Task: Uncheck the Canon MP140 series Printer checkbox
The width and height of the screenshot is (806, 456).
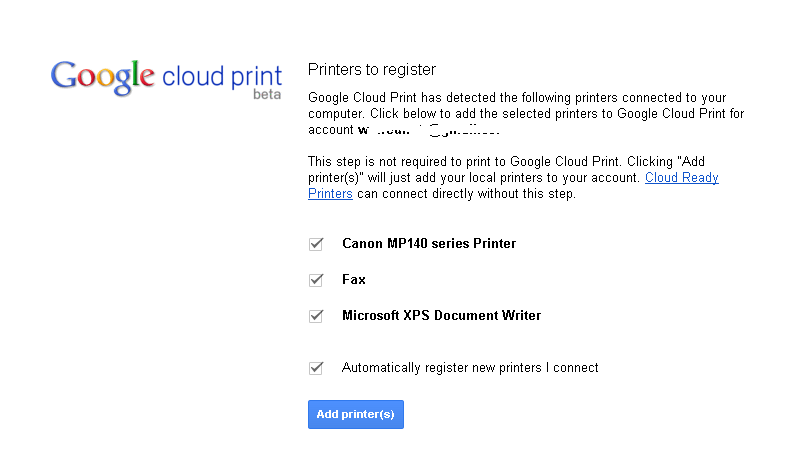Action: coord(316,244)
